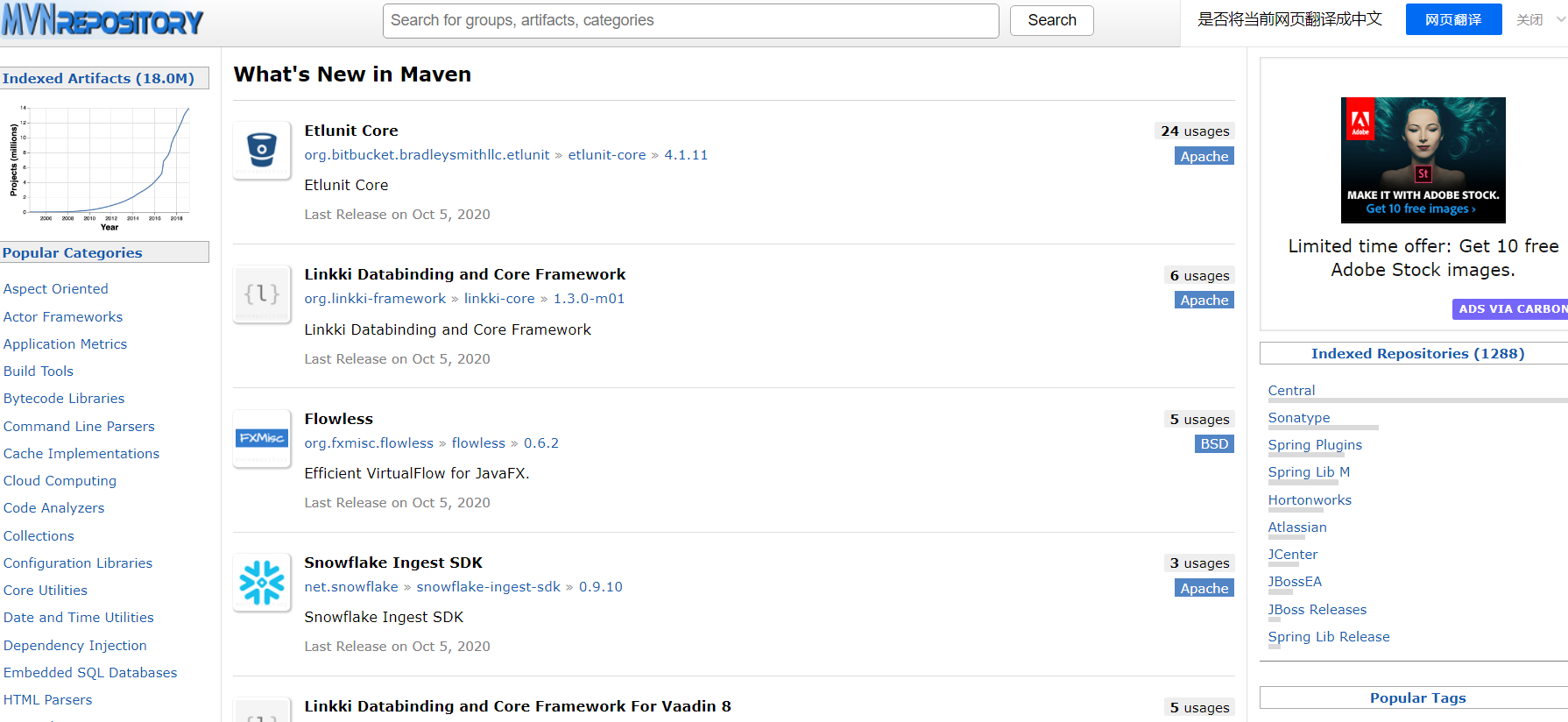Click the MVNRepository logo

click(102, 21)
